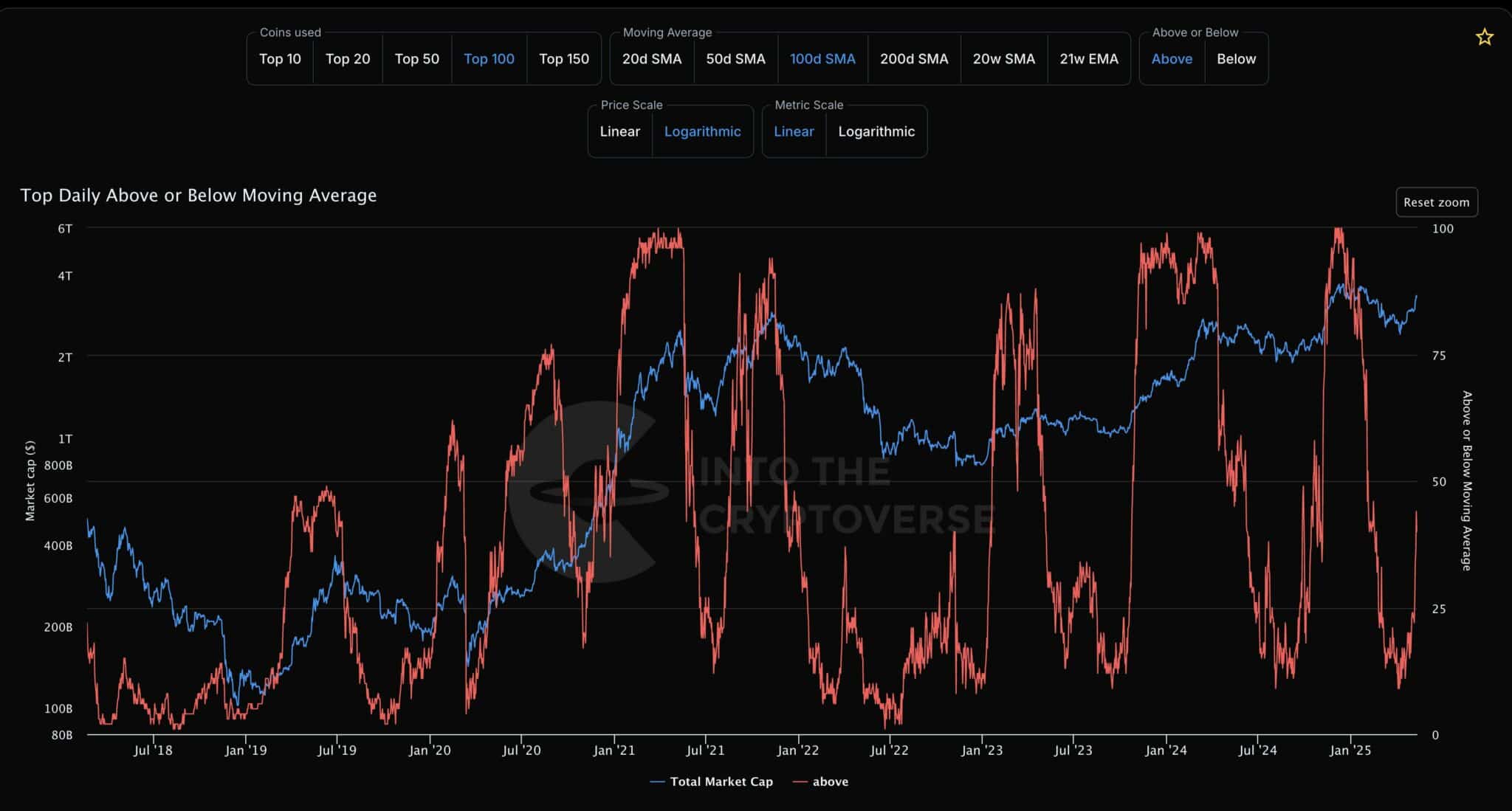Image resolution: width=1512 pixels, height=811 pixels.
Task: Switch to Top 150 coins
Action: 564,59
